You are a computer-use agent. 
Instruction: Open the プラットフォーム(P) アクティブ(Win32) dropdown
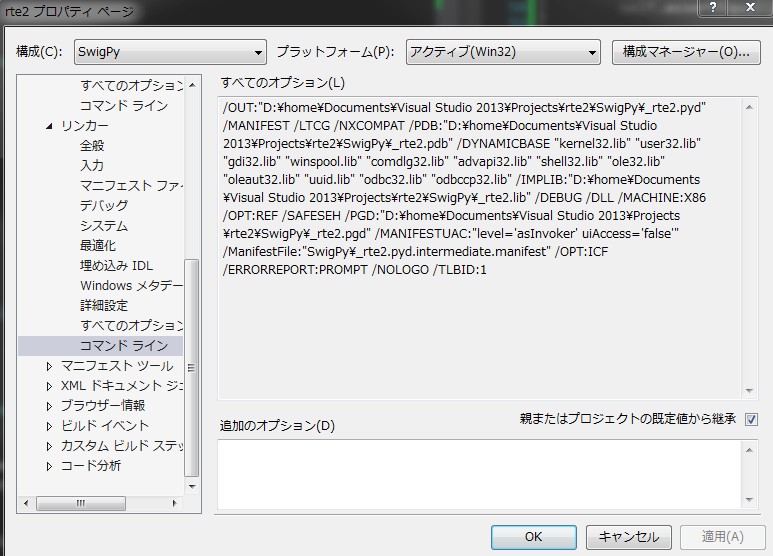tap(503, 52)
